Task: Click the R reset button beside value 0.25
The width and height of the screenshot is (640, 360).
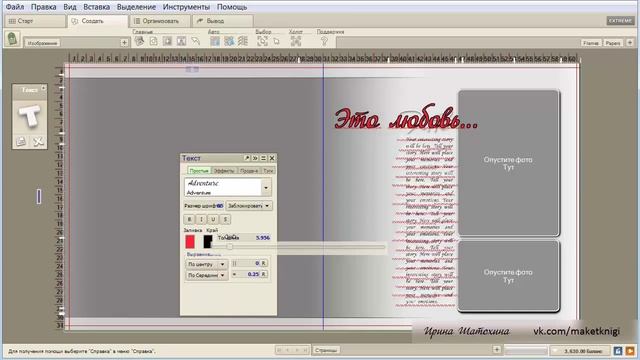Action: pos(264,274)
